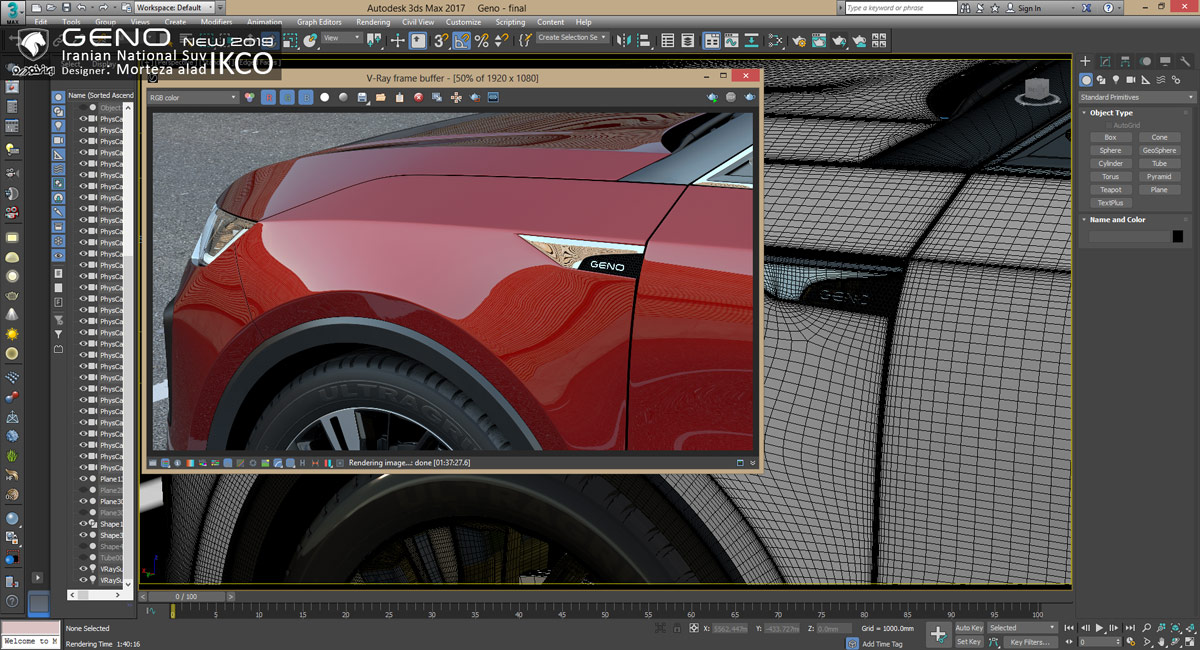Image resolution: width=1200 pixels, height=650 pixels.
Task: Click the GeoSphere primitive button
Action: click(x=1159, y=150)
